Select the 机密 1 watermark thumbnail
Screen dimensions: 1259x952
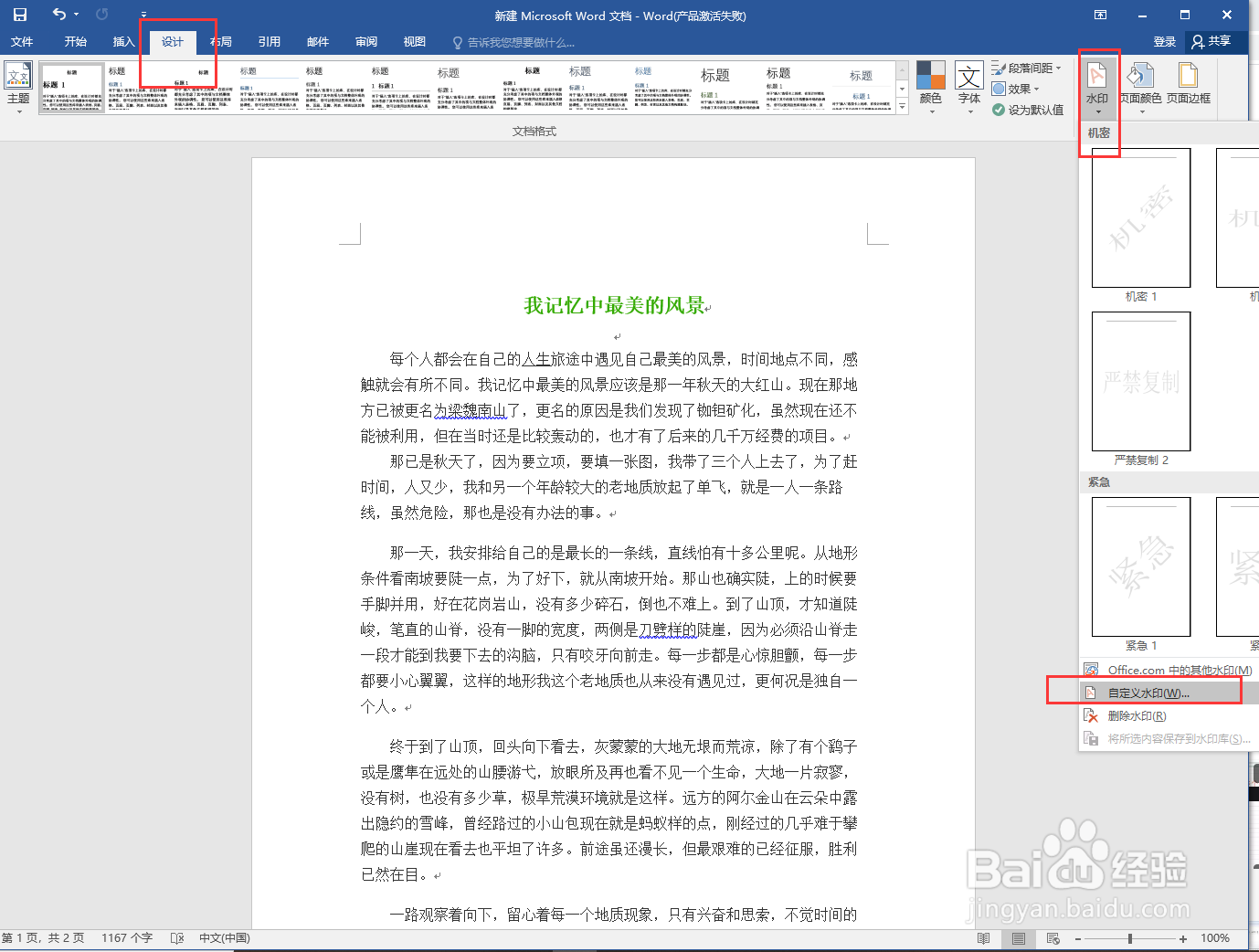[1140, 217]
